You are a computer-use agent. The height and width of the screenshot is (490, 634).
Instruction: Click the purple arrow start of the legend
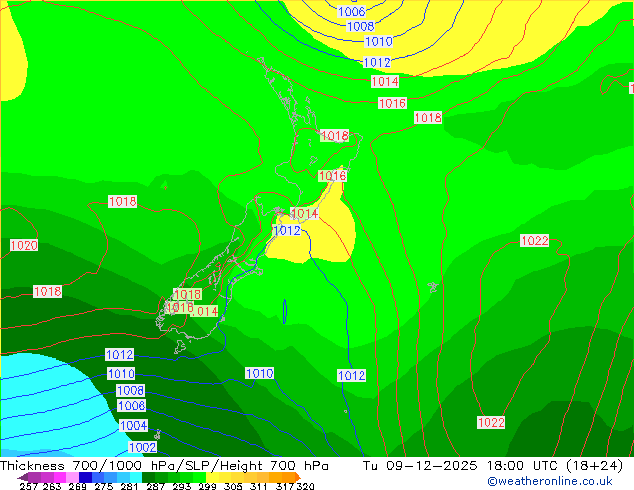(23, 477)
